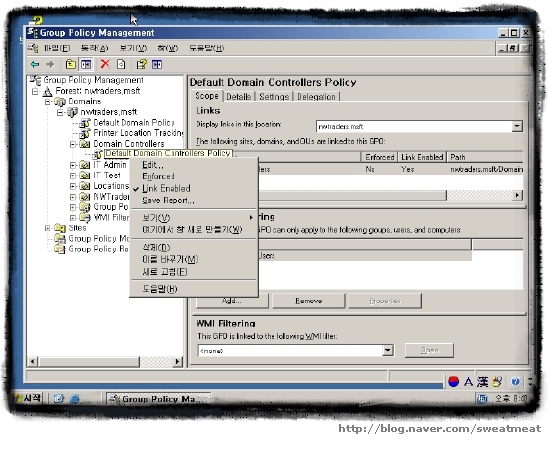Click the Domains node icon

pyautogui.click(x=60, y=102)
